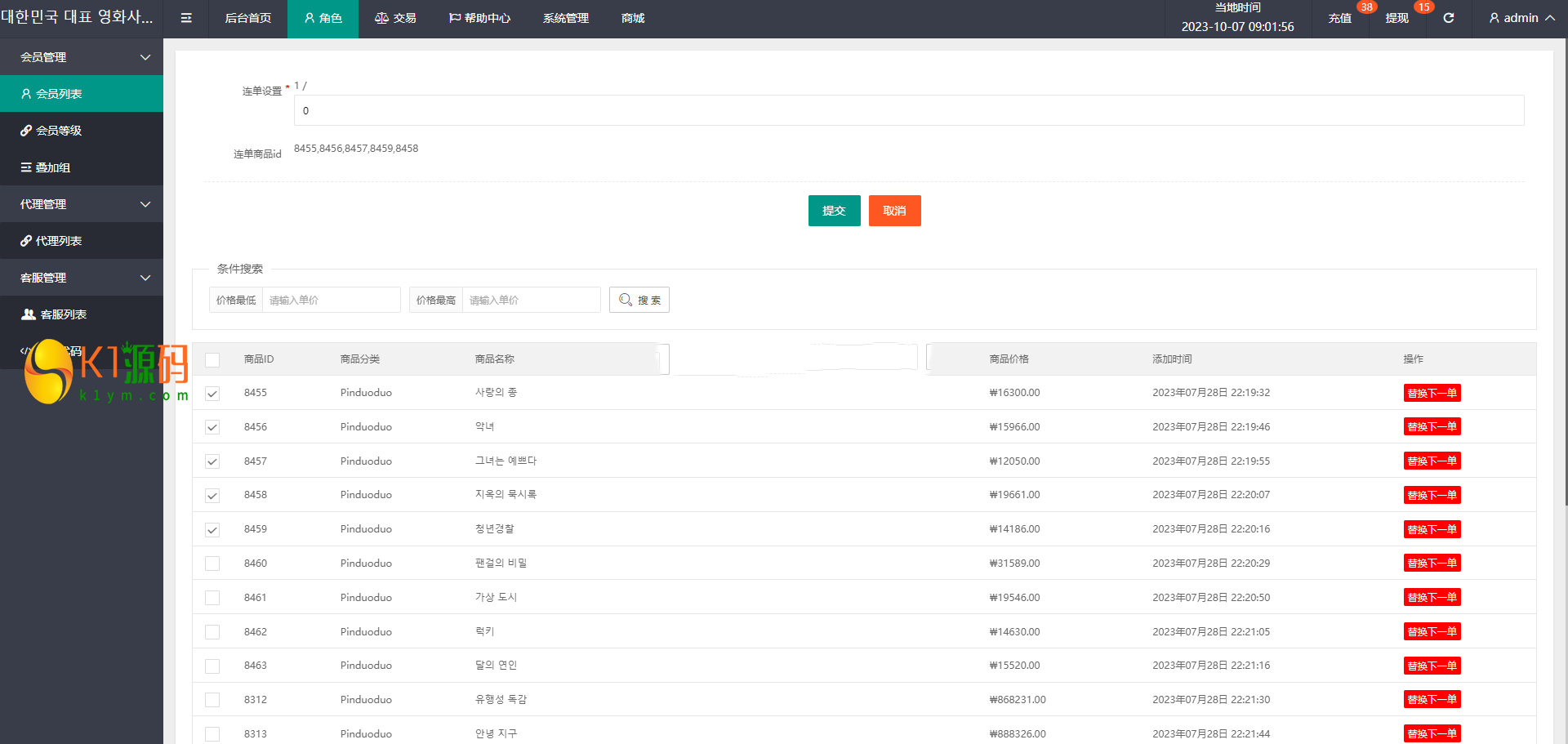Click the green 提交 submit button

[834, 211]
